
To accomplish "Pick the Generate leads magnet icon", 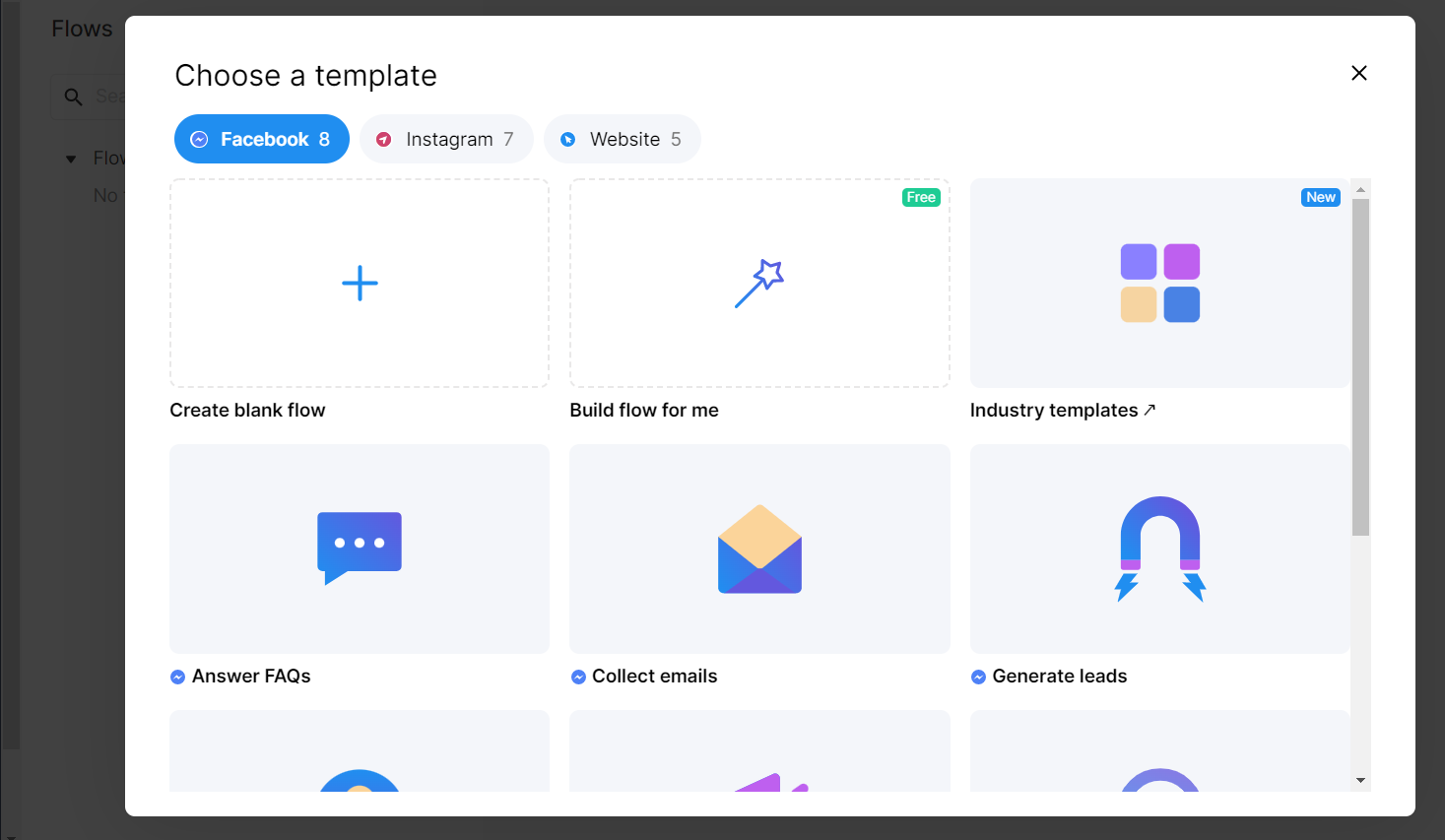I will (x=1159, y=549).
